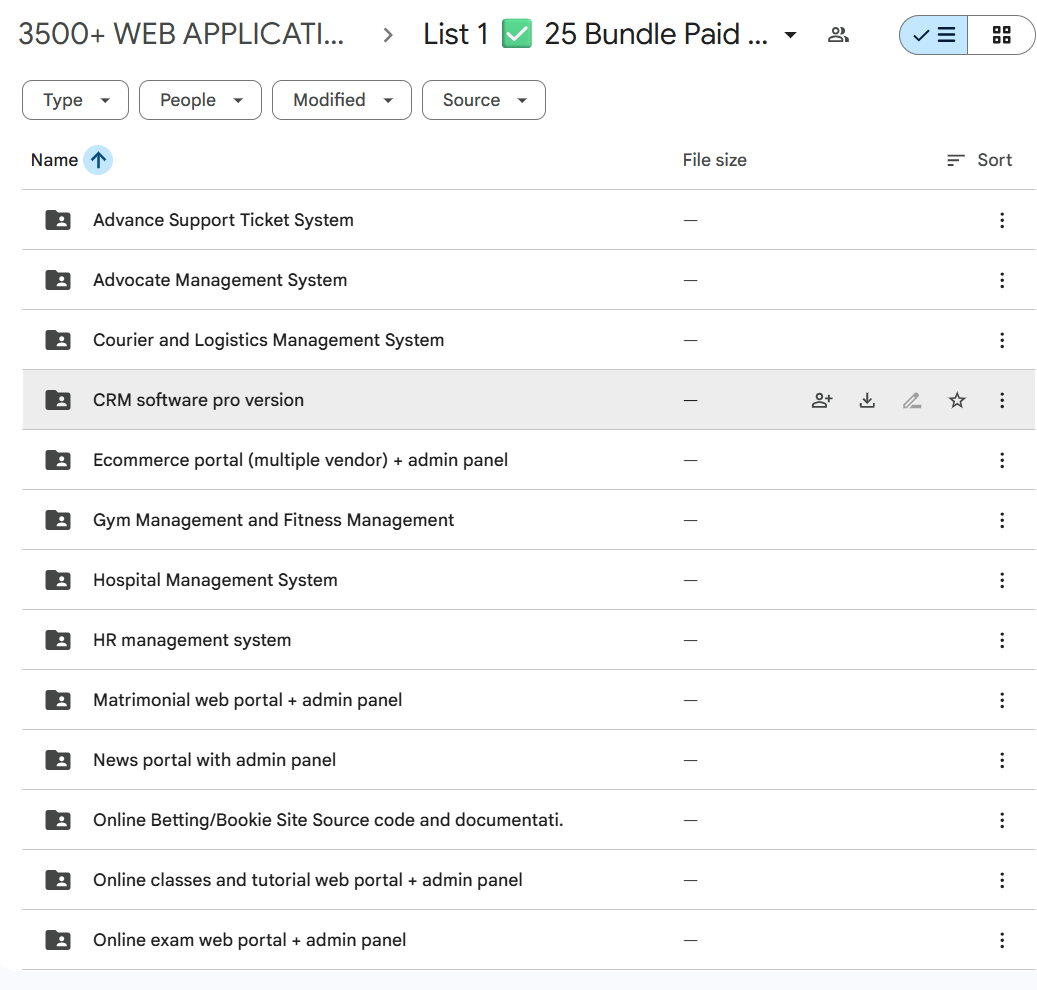
Task: Open the Source filter dropdown
Action: click(484, 100)
